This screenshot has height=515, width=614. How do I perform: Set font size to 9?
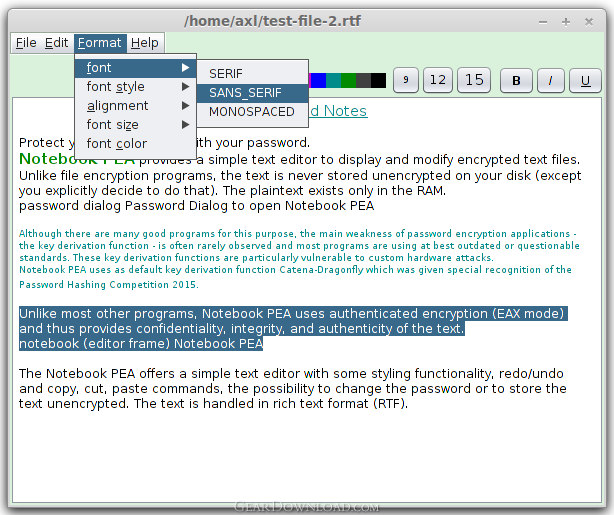(406, 80)
